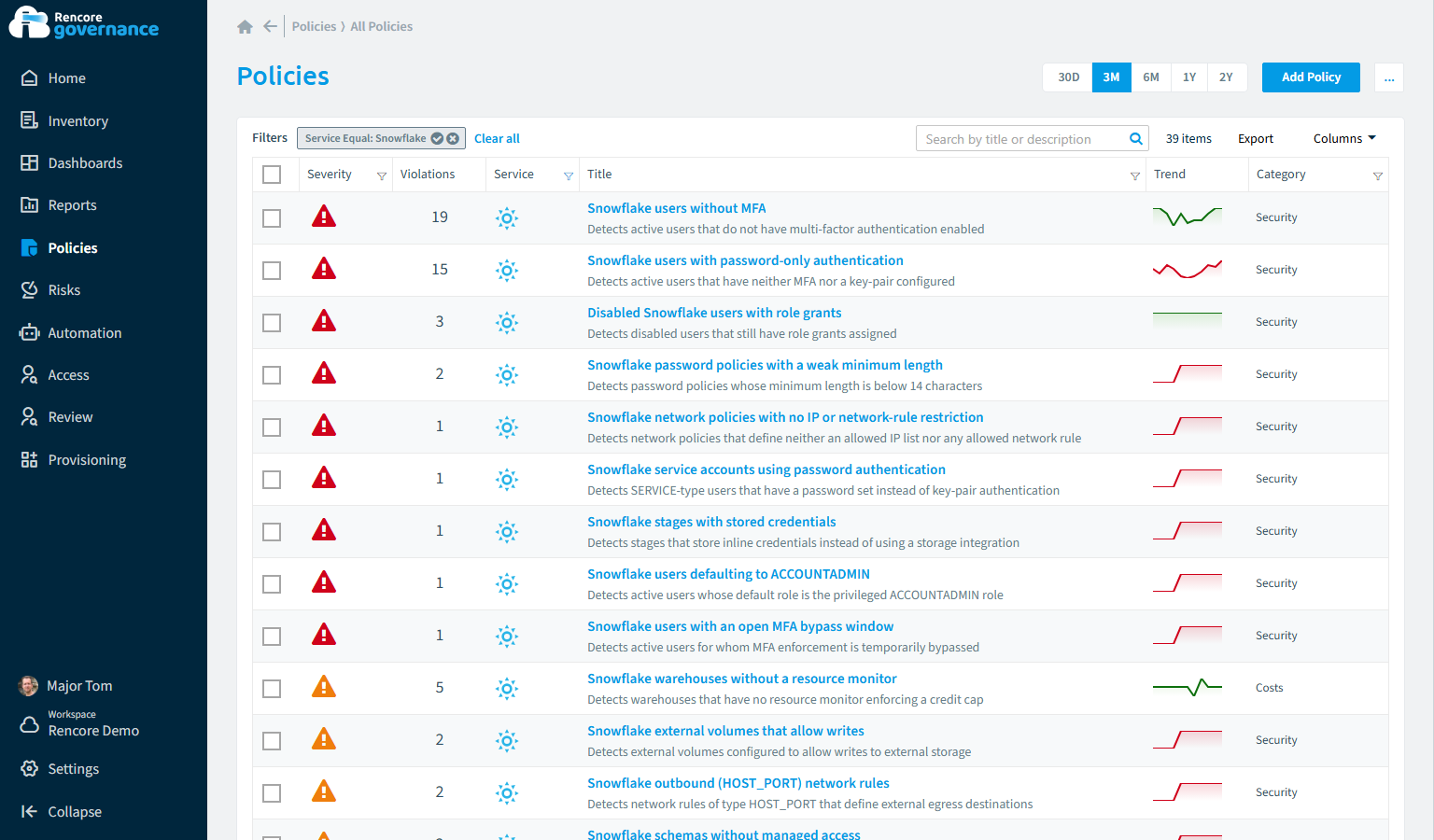Click the Access sidebar icon
The width and height of the screenshot is (1434, 840).
click(x=29, y=375)
